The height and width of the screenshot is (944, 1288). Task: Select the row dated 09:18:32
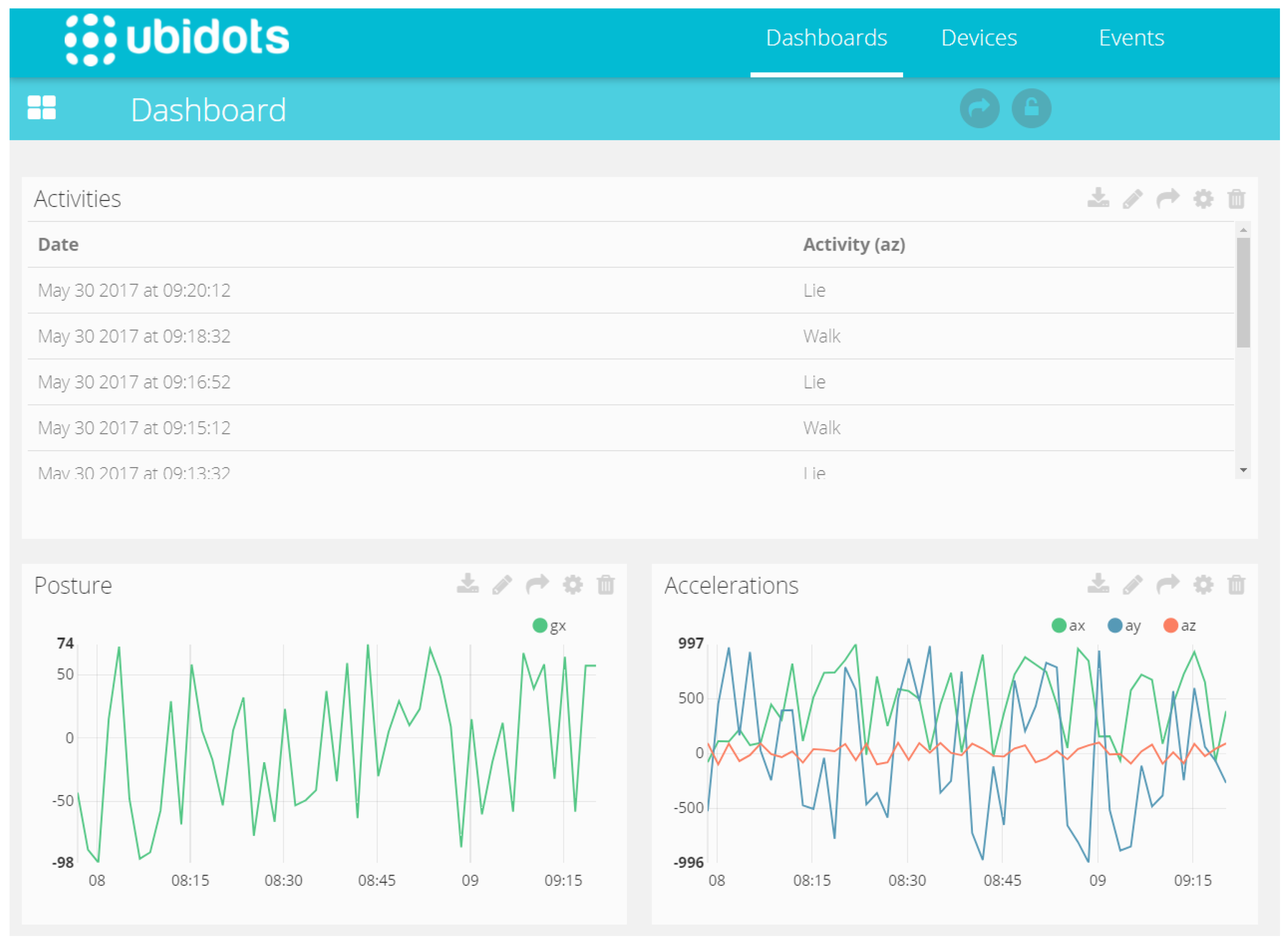click(x=631, y=336)
